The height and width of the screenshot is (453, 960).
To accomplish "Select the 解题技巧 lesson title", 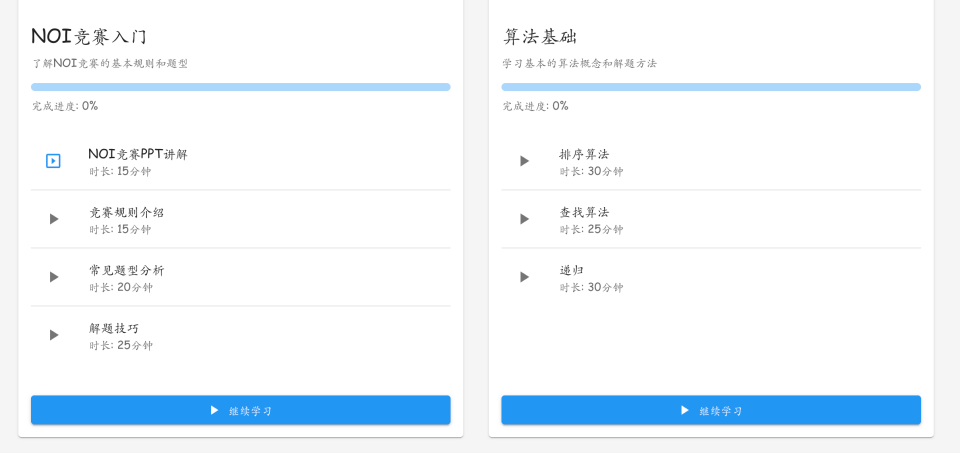I will [x=114, y=328].
